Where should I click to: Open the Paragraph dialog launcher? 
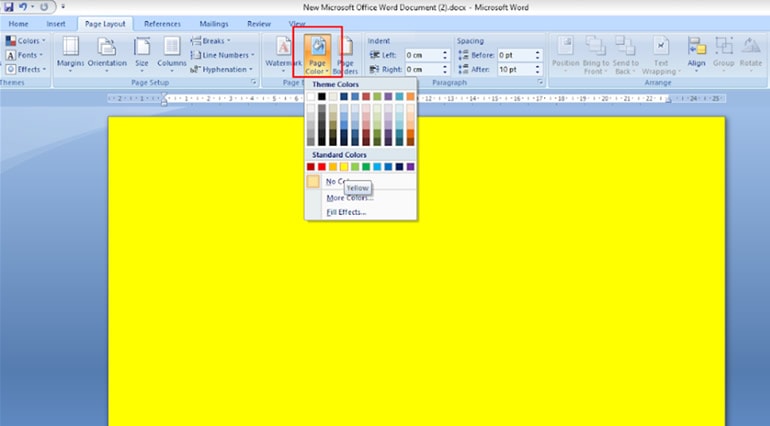pyautogui.click(x=540, y=83)
